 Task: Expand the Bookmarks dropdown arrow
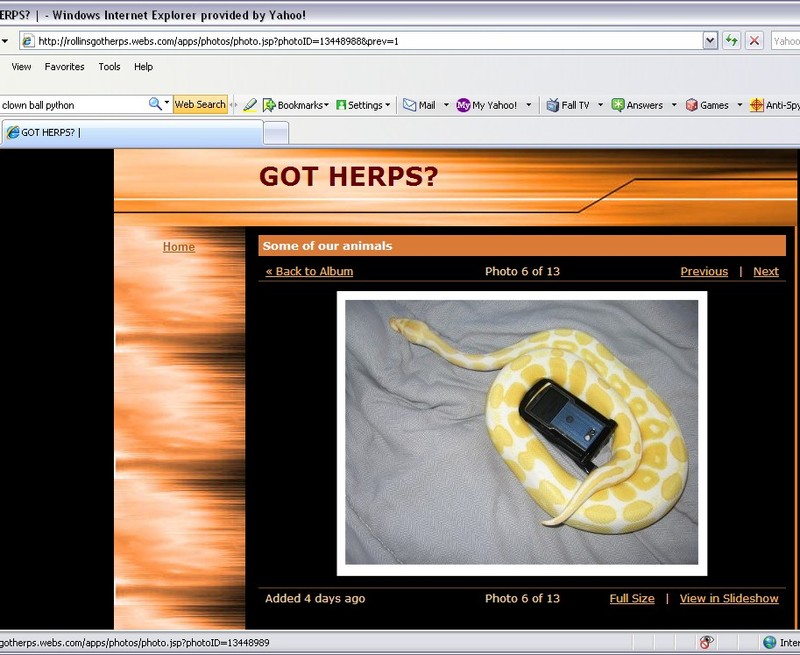click(x=327, y=105)
